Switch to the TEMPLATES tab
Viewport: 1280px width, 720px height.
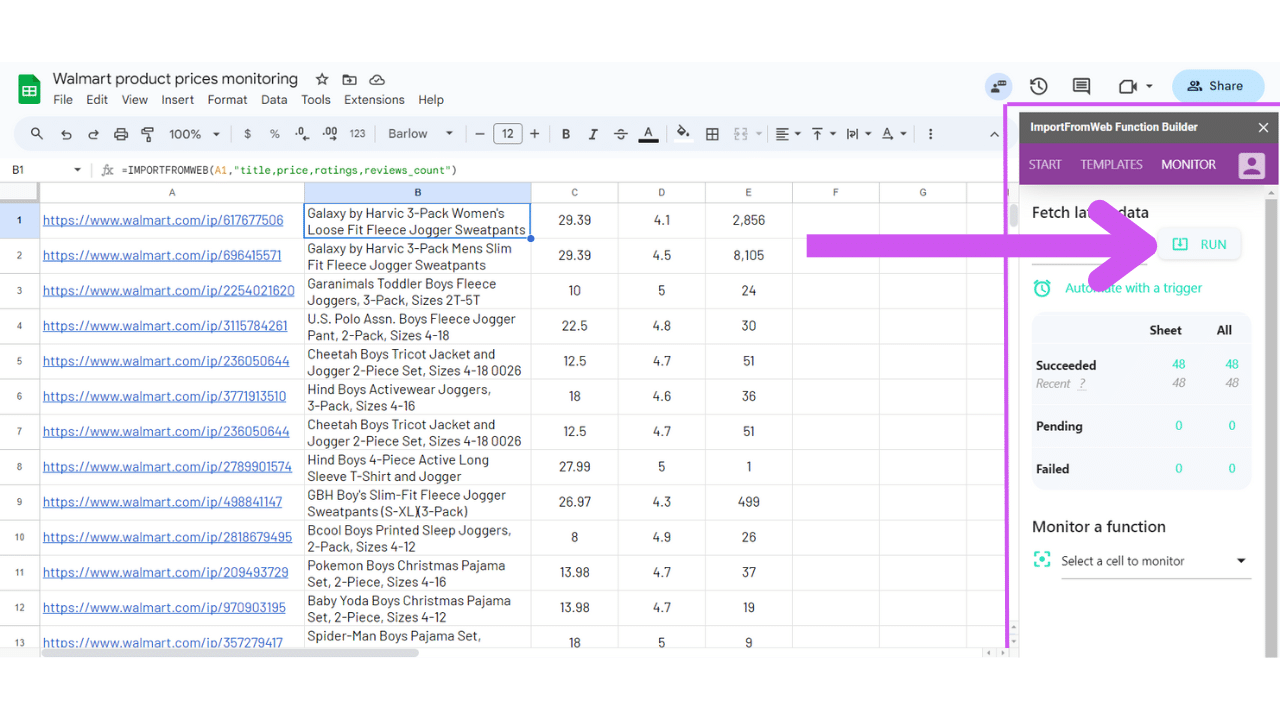(1111, 165)
